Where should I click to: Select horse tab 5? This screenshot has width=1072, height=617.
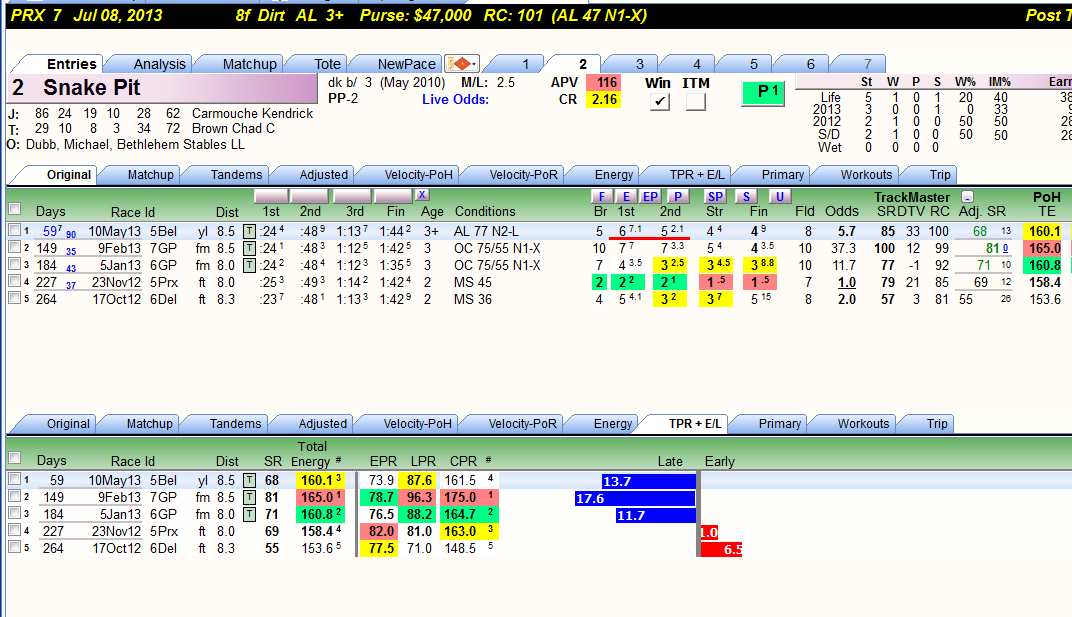pos(753,64)
